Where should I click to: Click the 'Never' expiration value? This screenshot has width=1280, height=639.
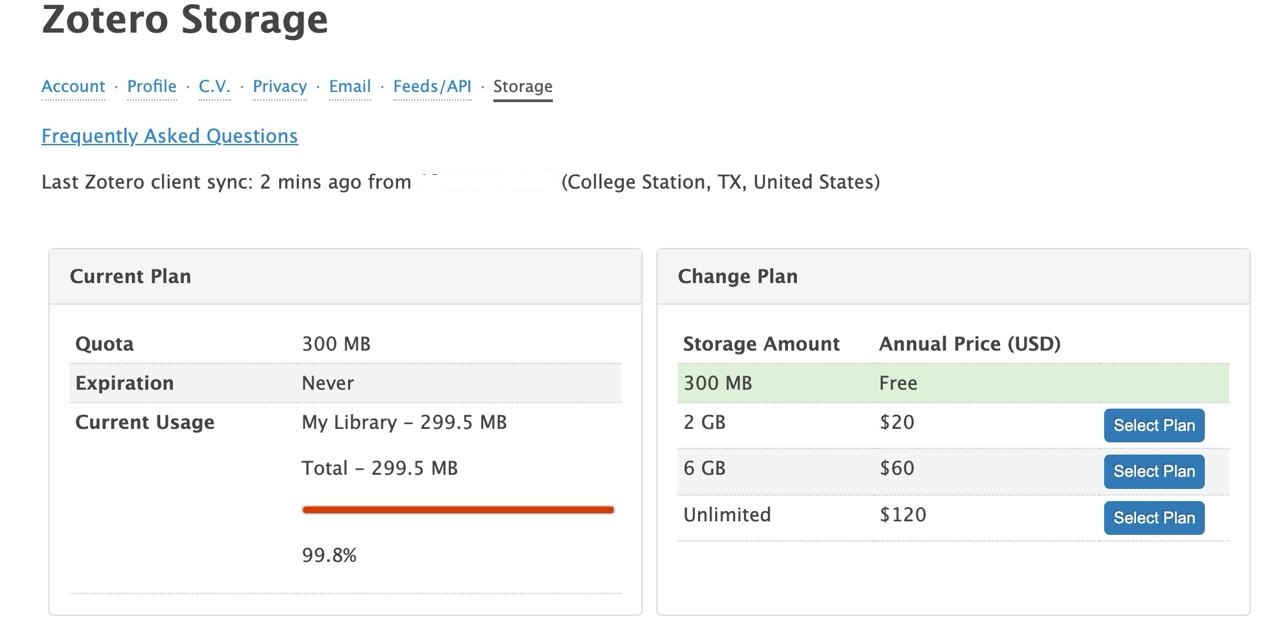328,383
